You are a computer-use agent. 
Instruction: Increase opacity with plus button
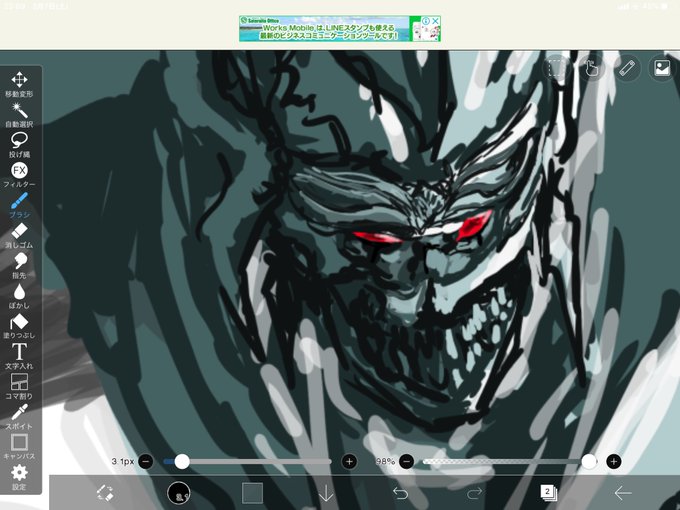point(614,461)
